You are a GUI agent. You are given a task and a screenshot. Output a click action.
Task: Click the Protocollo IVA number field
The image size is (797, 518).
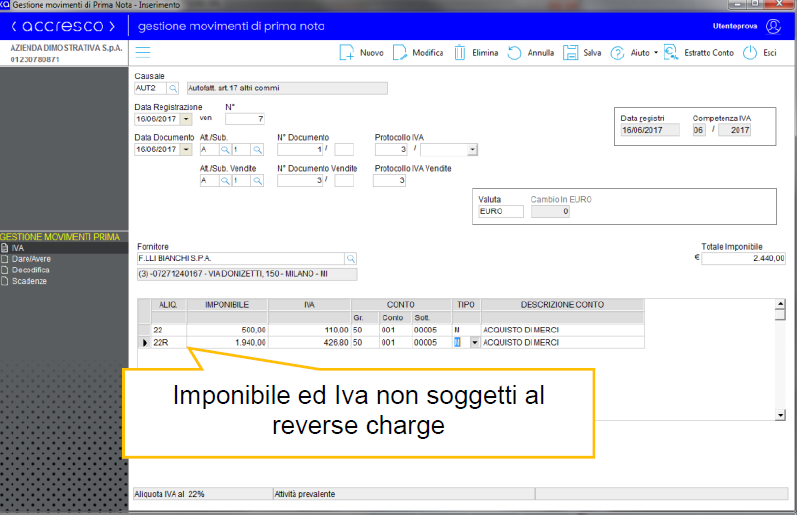point(391,149)
